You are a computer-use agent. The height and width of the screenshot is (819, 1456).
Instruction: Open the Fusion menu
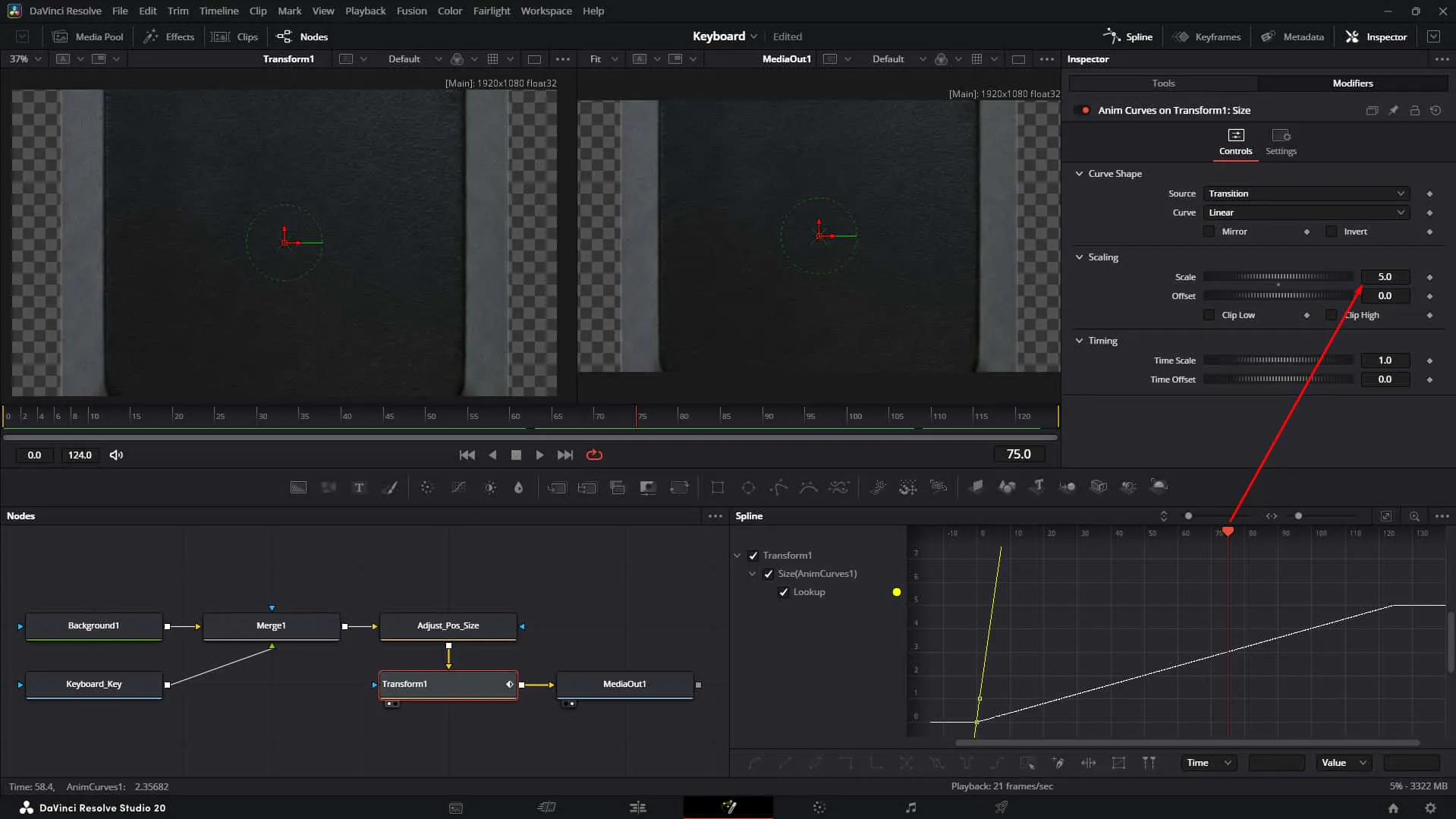click(x=411, y=11)
